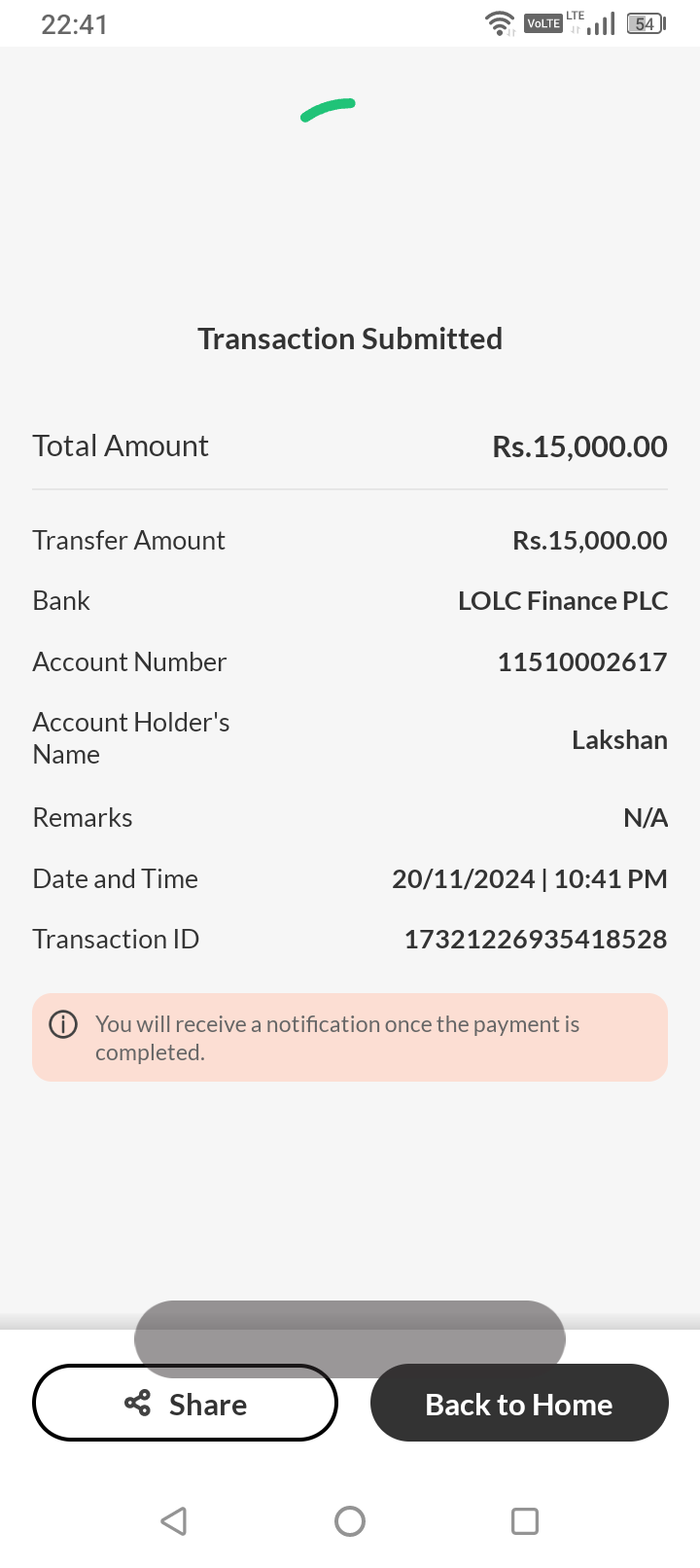Tap the Transaction Submitted heading
The image size is (700, 1568).
(x=350, y=339)
